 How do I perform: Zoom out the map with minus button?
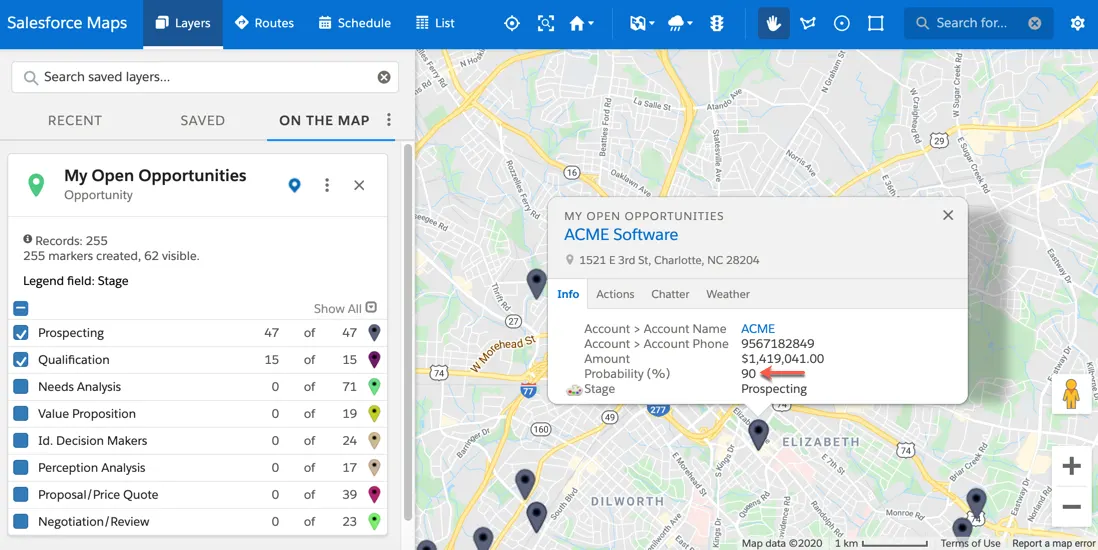1071,506
